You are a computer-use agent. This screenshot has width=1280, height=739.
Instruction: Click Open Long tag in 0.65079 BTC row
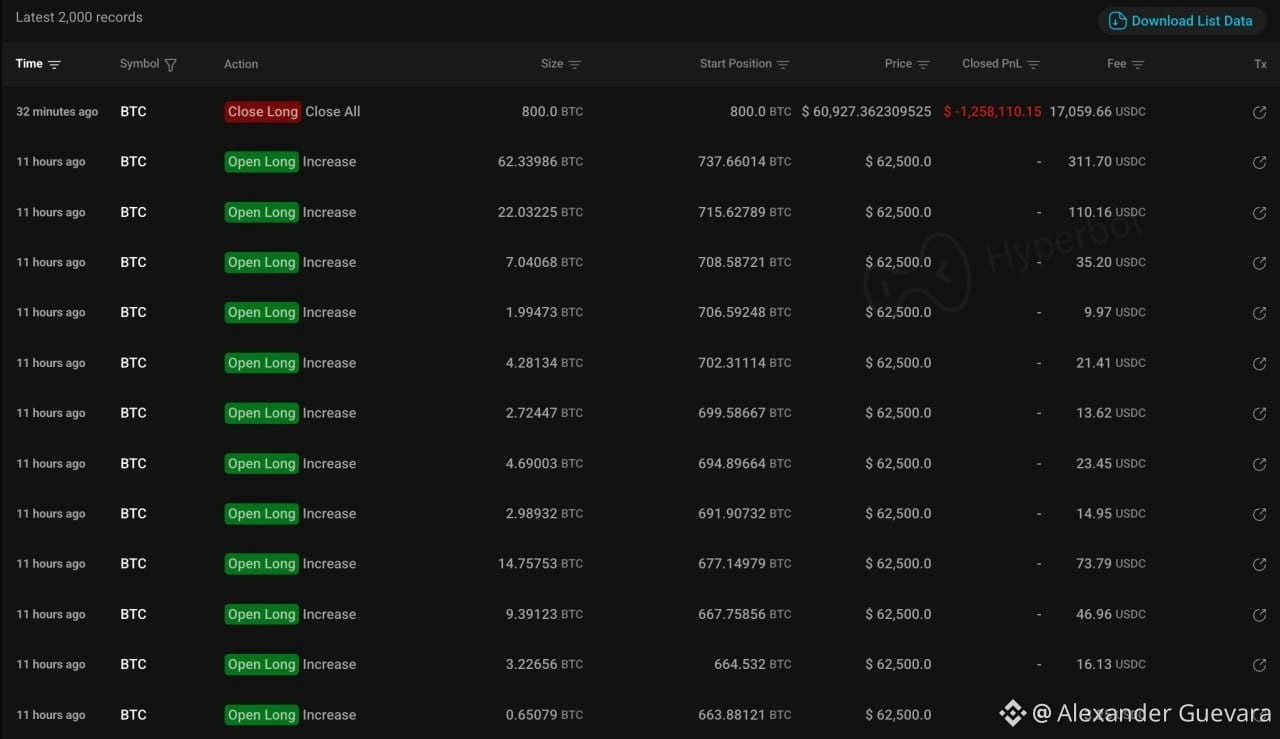click(261, 715)
